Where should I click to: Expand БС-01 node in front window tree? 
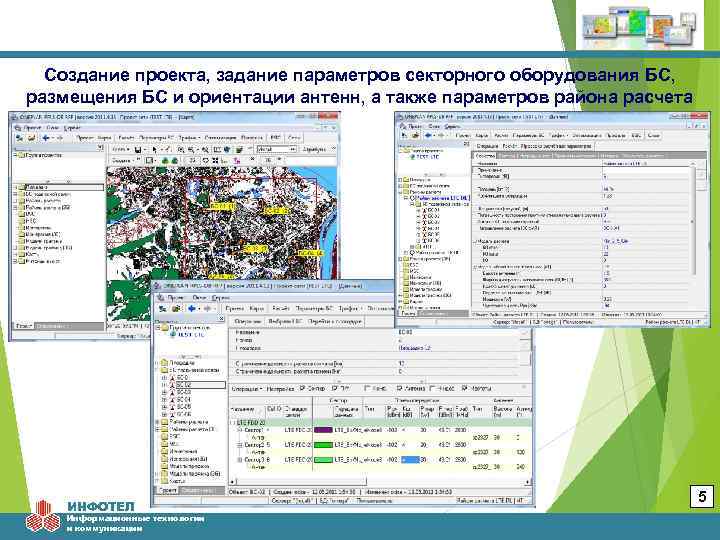pos(164,377)
